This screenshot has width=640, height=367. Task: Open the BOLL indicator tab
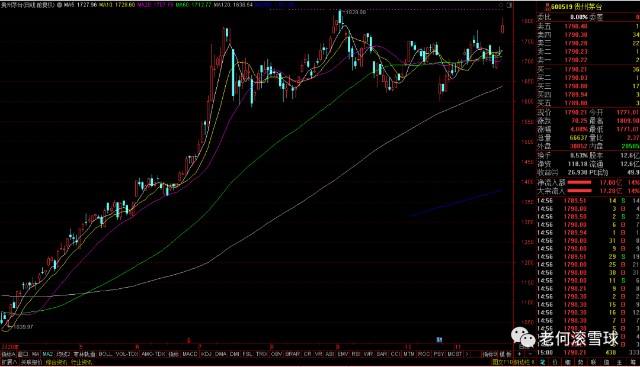[105, 354]
